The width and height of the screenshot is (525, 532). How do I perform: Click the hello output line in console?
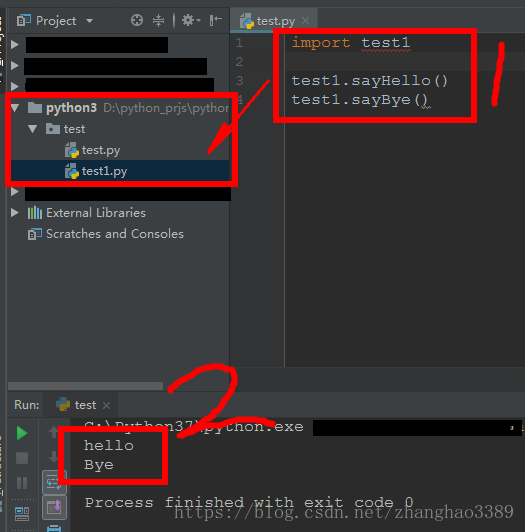[109, 445]
